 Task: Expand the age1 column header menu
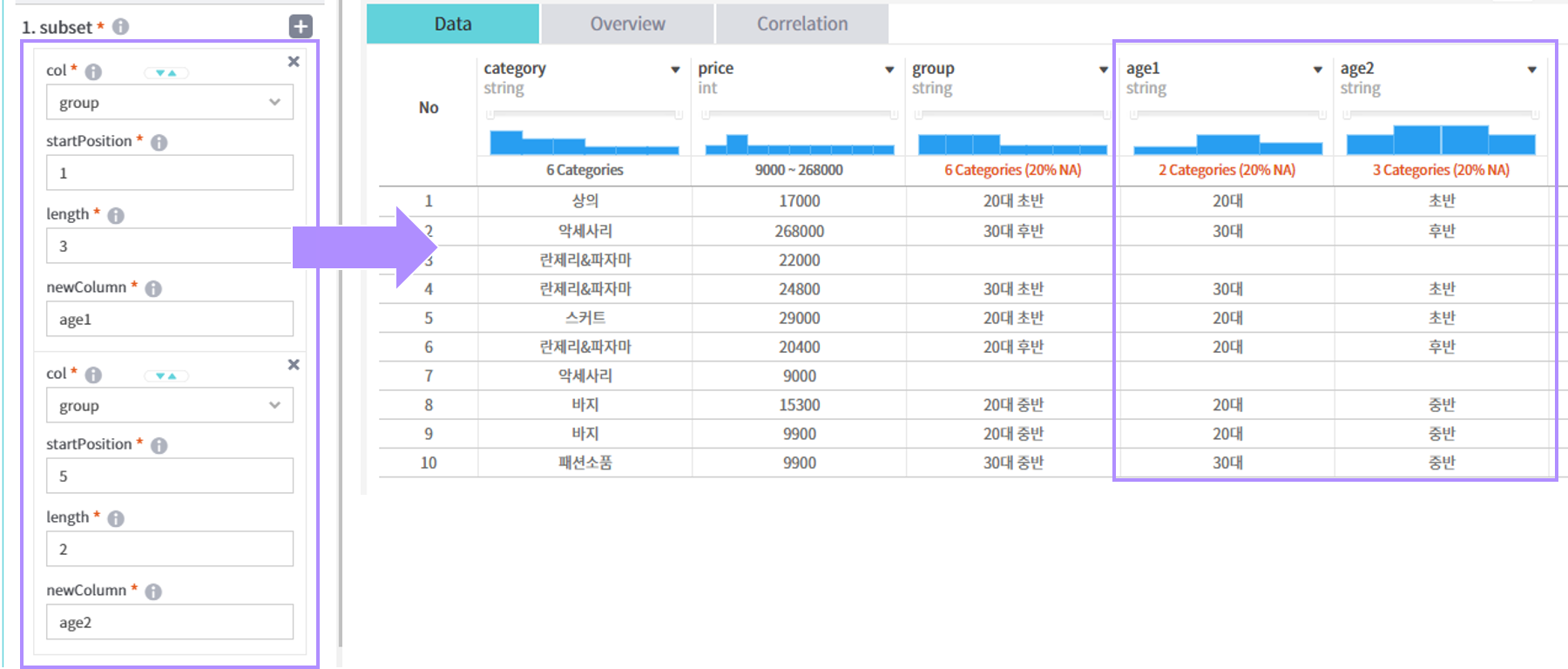click(x=1318, y=70)
